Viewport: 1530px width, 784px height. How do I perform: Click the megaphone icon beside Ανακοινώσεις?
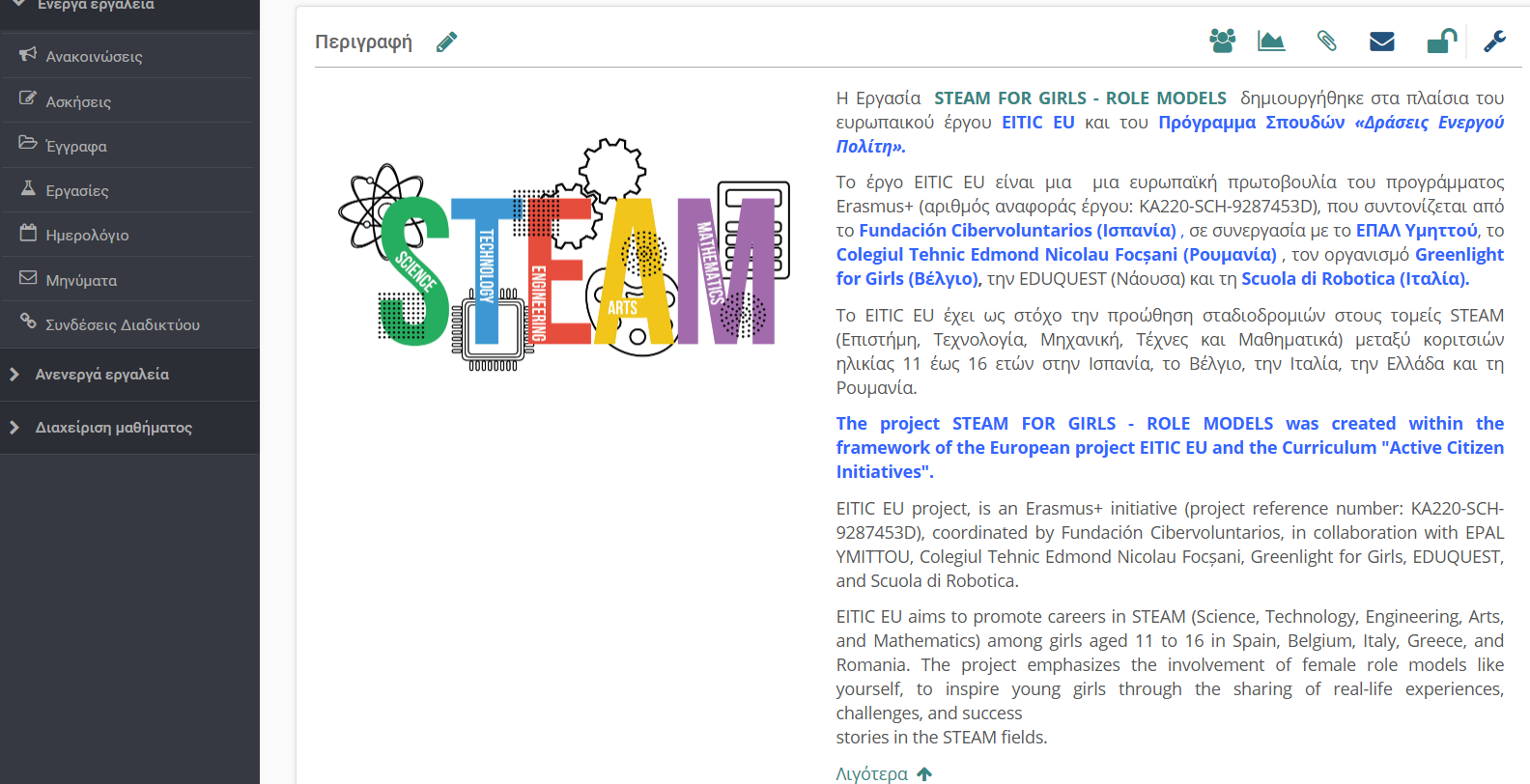(28, 54)
